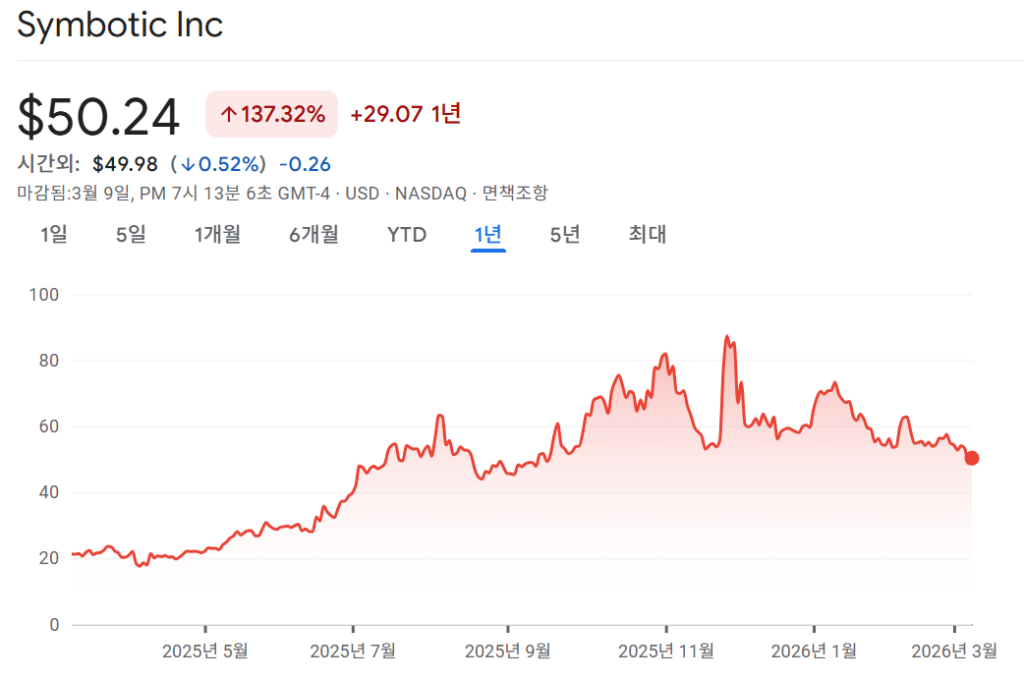Click the Symbotic Inc title

click(x=120, y=25)
